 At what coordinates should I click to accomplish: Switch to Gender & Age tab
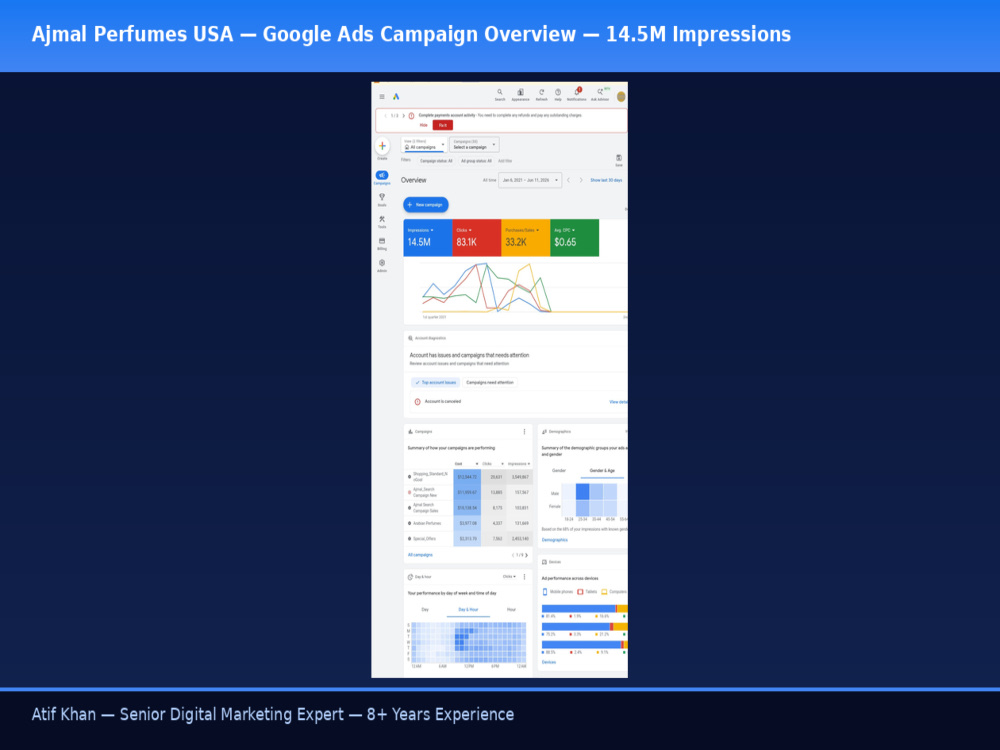[x=602, y=471]
